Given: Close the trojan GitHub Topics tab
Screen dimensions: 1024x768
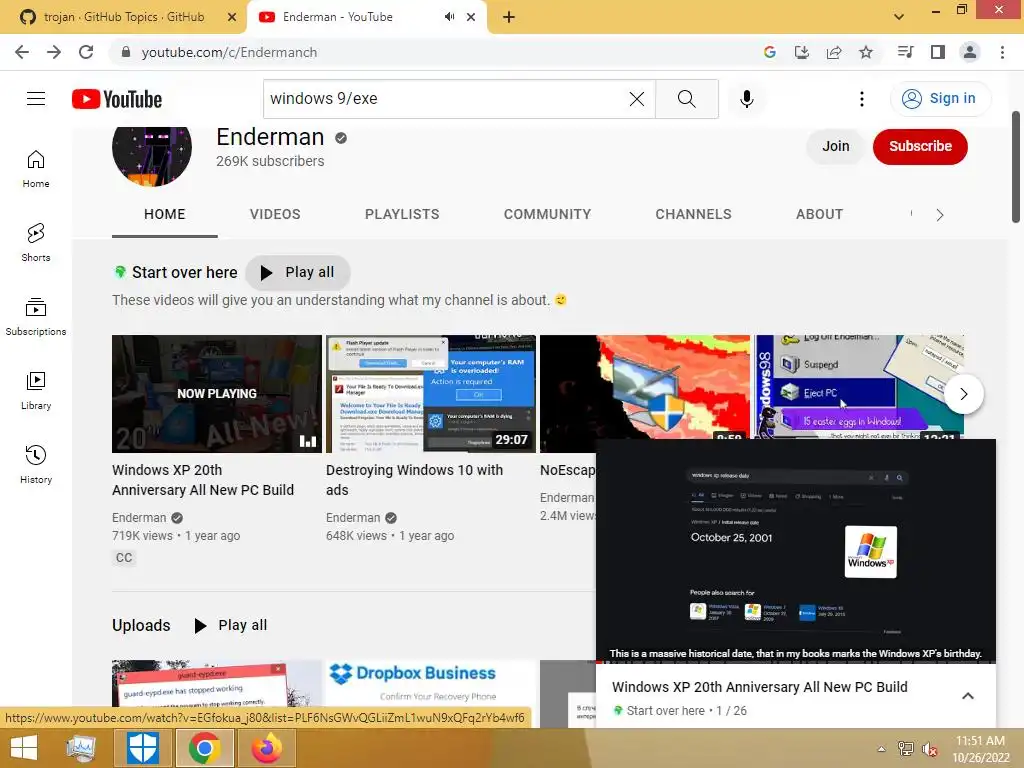Looking at the screenshot, I should pos(232,17).
